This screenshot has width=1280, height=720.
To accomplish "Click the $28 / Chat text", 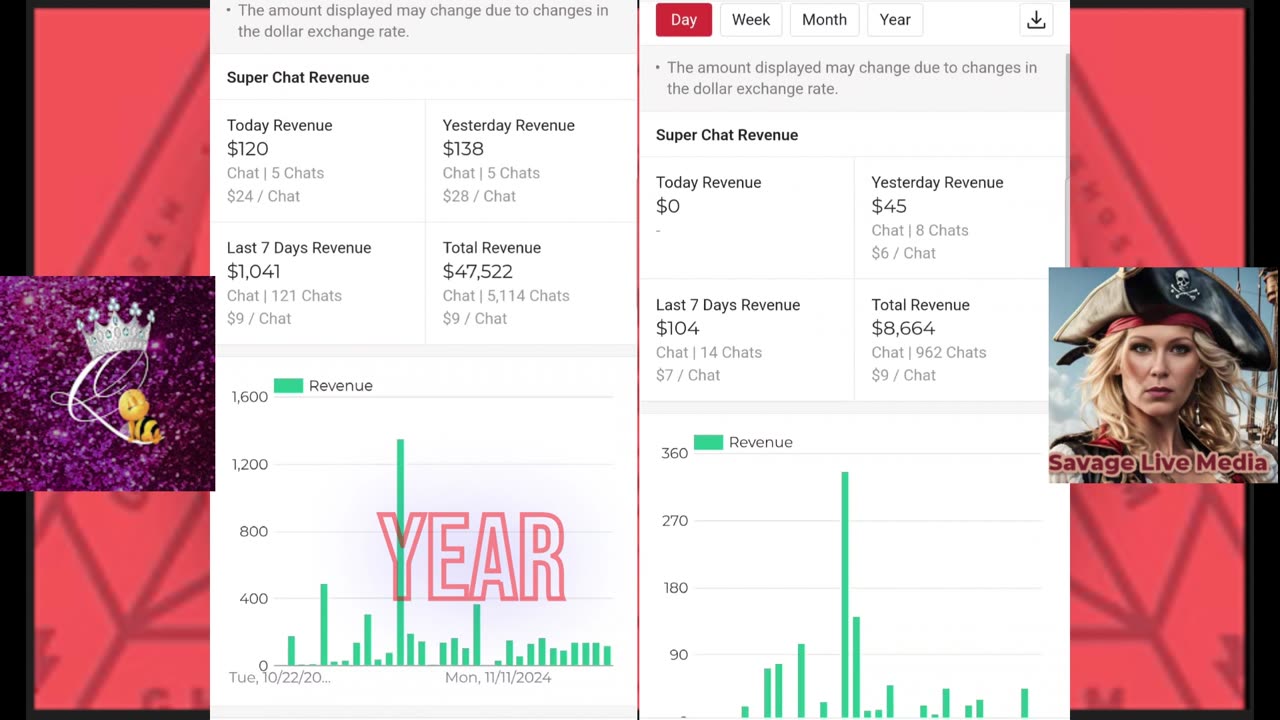I will [x=479, y=197].
